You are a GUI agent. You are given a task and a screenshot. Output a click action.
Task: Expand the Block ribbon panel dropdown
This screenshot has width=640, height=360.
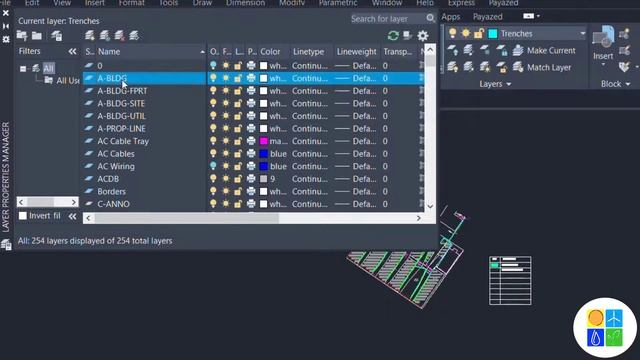pyautogui.click(x=628, y=84)
